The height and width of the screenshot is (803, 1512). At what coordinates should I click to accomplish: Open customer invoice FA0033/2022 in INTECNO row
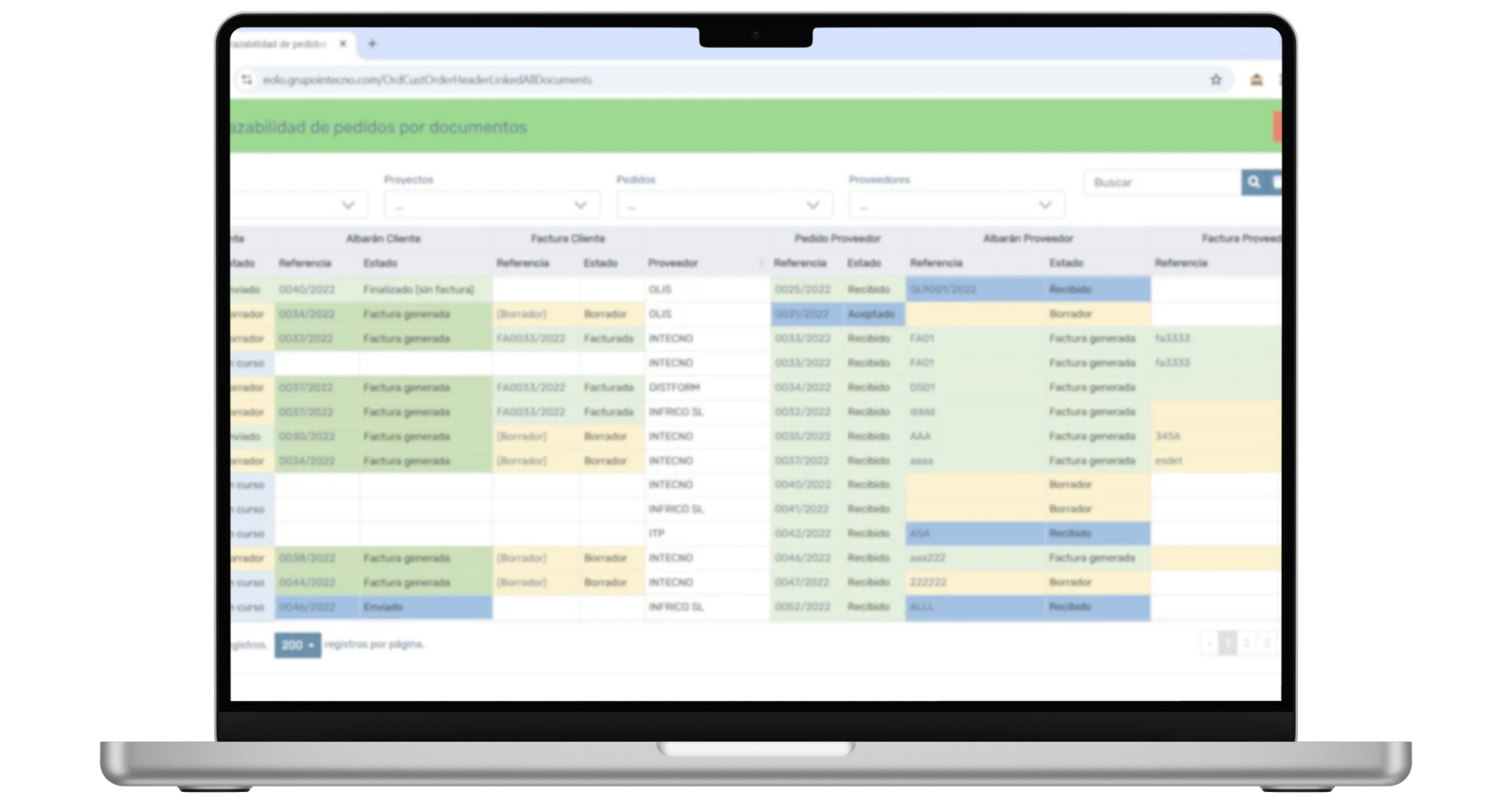click(x=531, y=339)
